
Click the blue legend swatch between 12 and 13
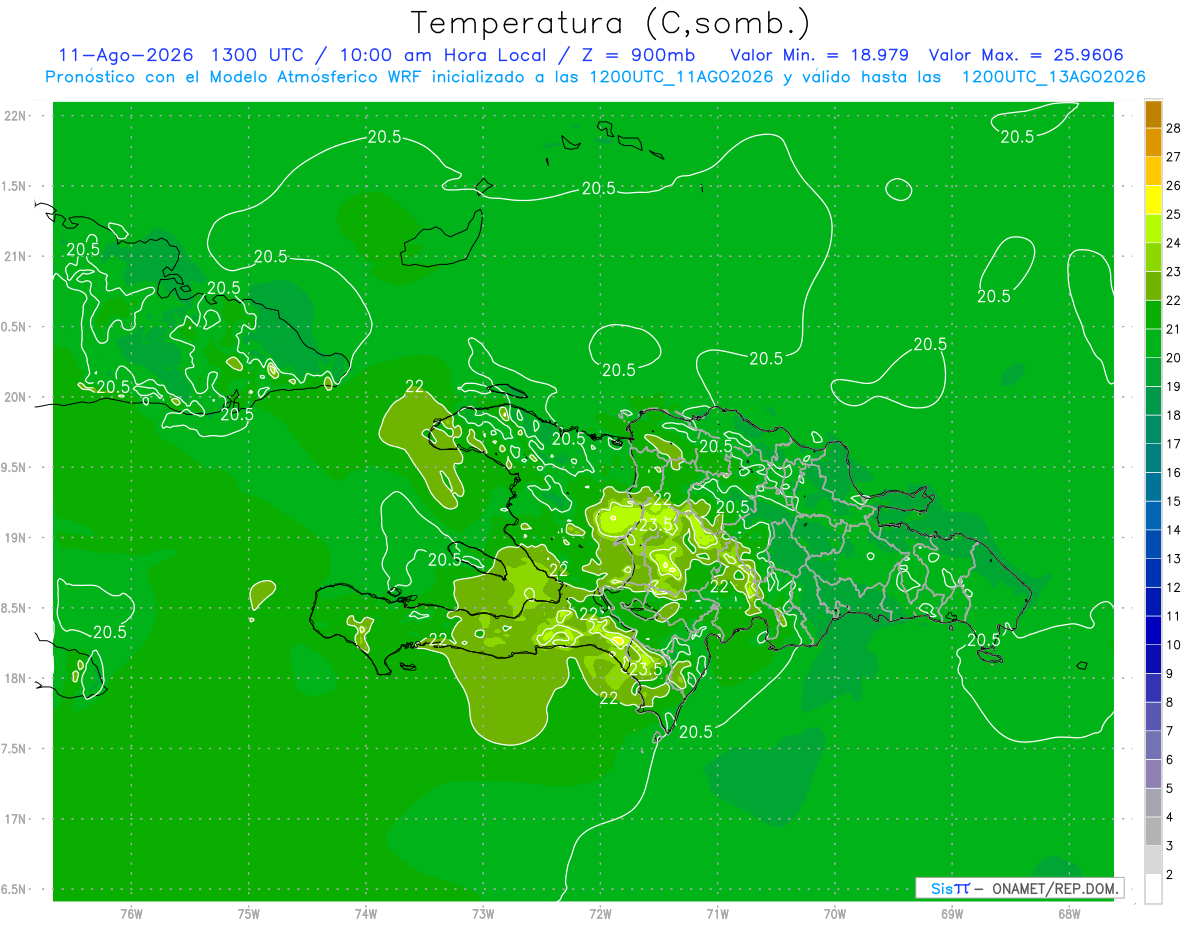click(x=1153, y=573)
